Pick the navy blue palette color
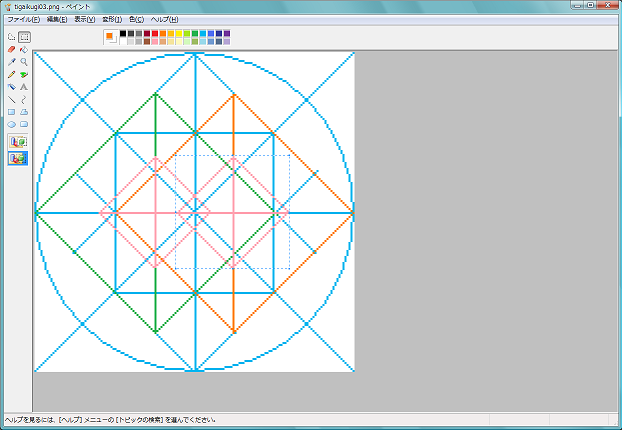The width and height of the screenshot is (622, 430). (219, 34)
